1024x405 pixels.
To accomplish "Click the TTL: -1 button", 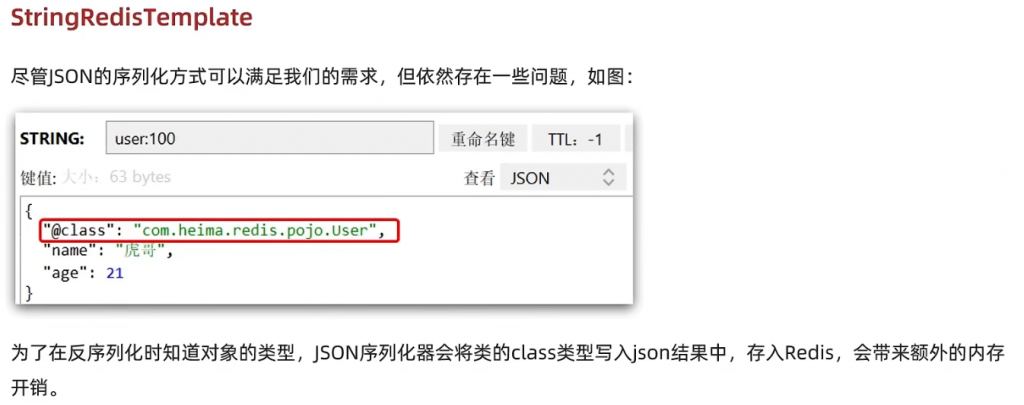I will [575, 138].
